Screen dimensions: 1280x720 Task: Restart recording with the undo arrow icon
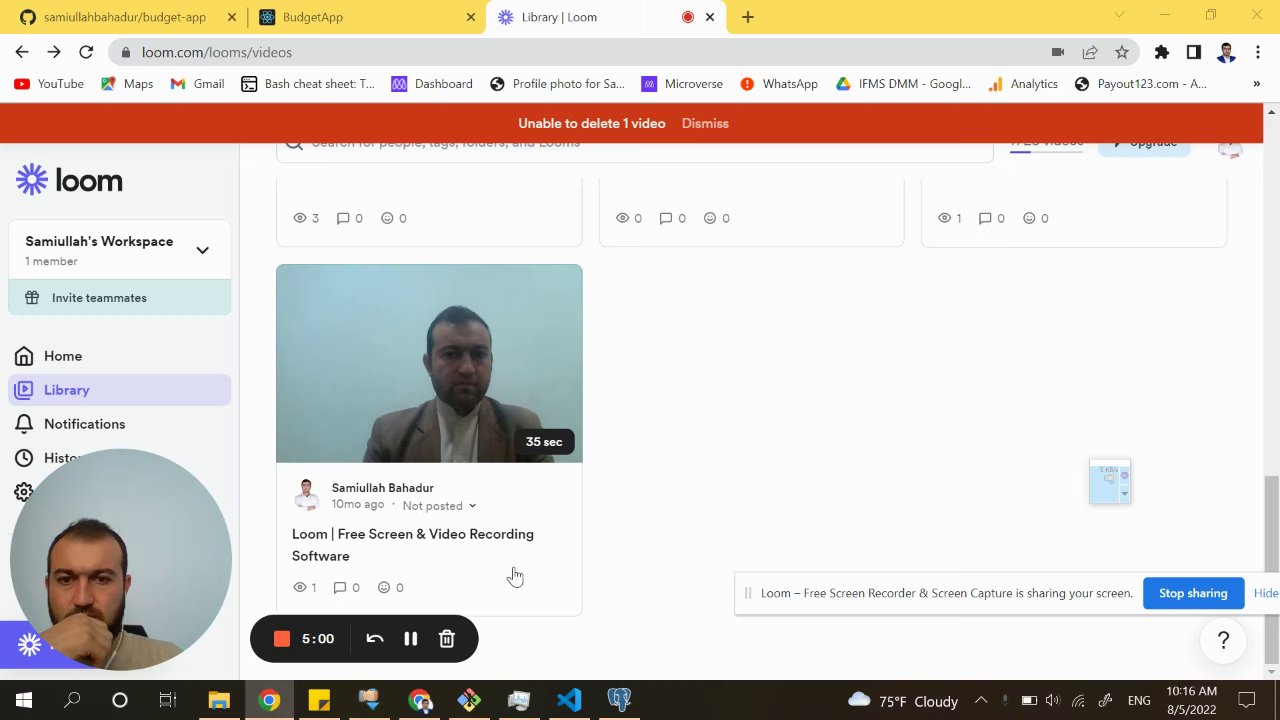375,639
